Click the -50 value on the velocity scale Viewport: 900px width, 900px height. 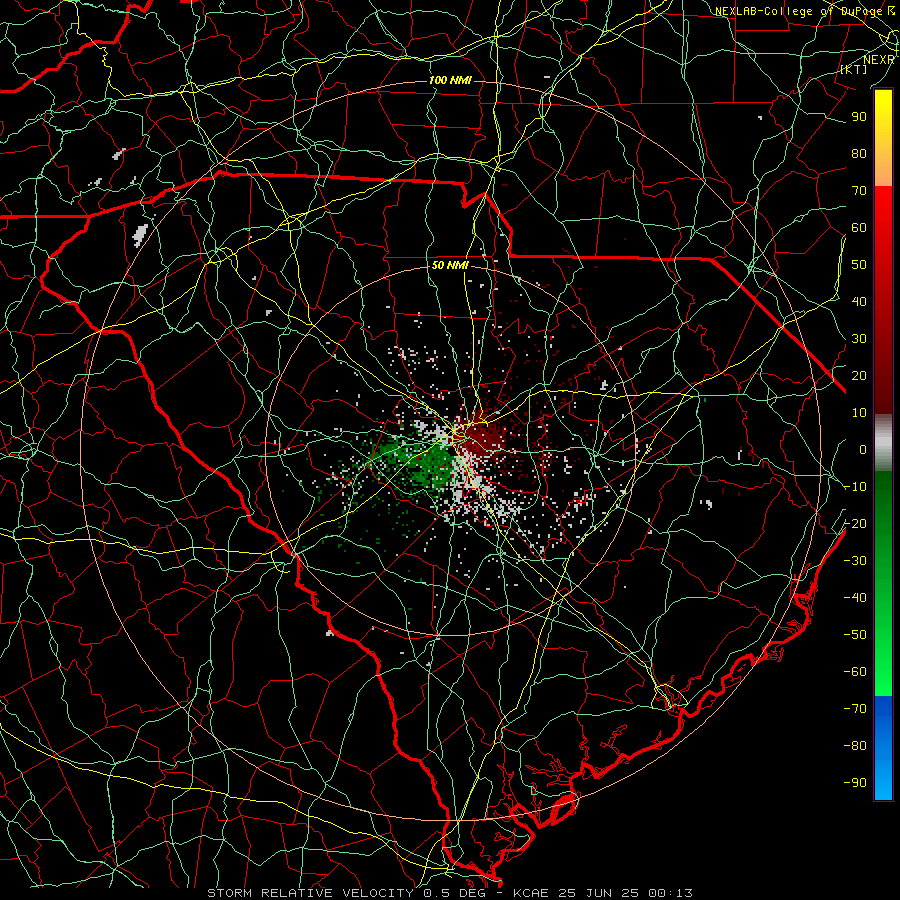pyautogui.click(x=855, y=635)
